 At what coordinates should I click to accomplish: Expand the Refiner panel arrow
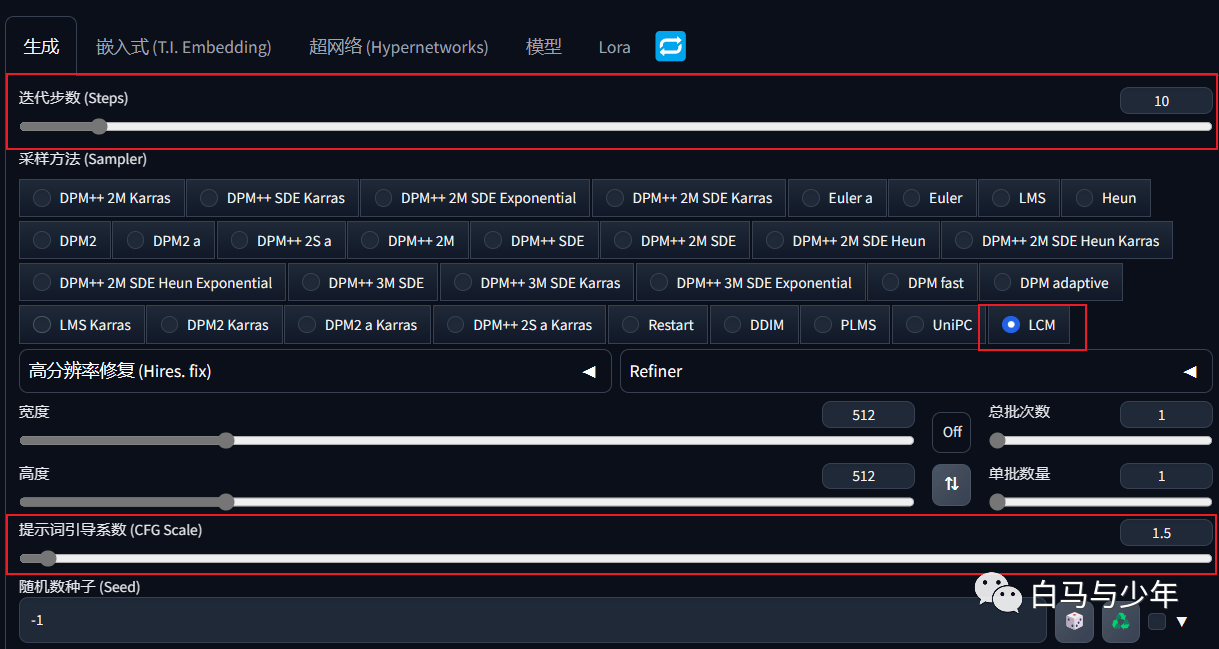(1190, 372)
